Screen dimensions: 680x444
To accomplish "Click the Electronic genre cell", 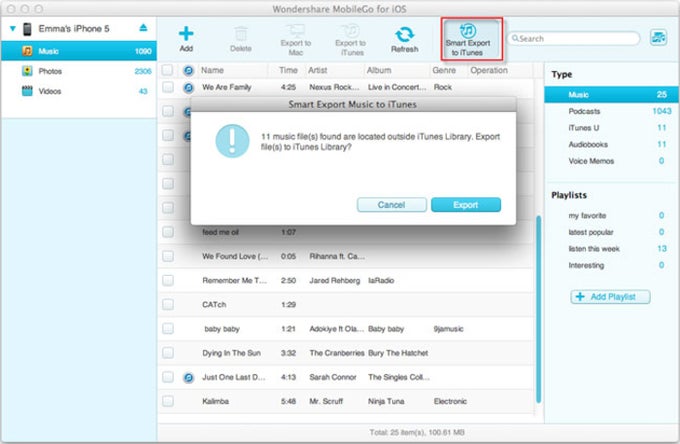I will click(451, 402).
